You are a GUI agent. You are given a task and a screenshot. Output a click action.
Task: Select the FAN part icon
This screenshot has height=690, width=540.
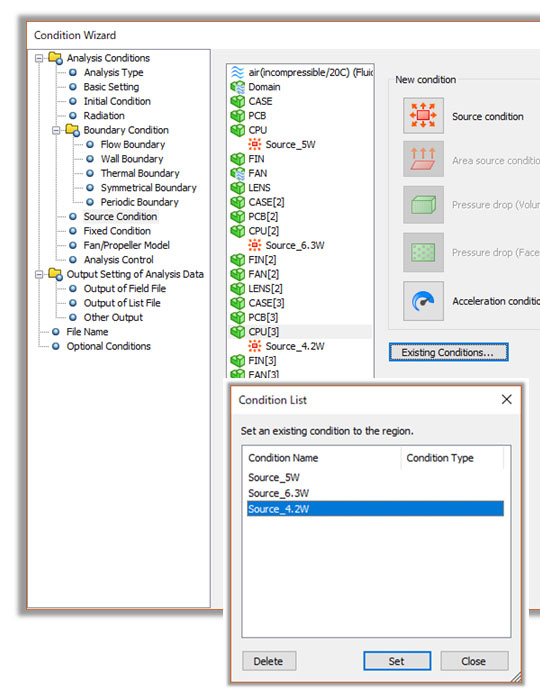[238, 173]
